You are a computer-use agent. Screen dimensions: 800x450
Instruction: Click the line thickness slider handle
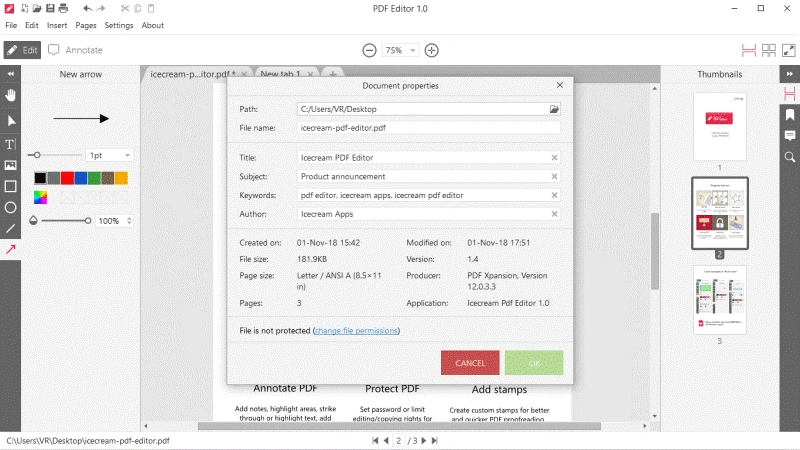coord(37,155)
